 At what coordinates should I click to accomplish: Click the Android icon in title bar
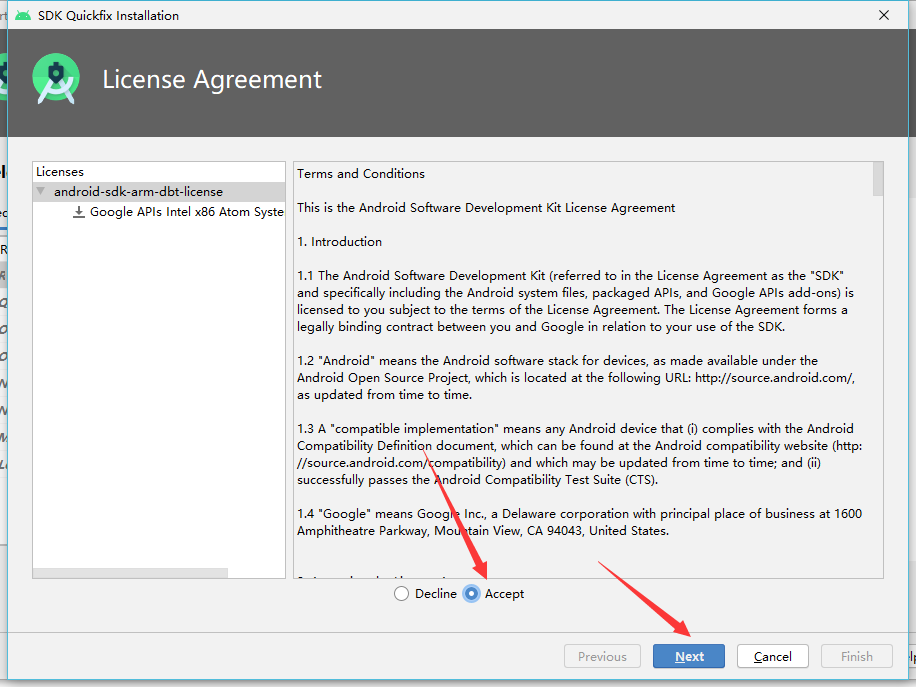click(x=23, y=16)
